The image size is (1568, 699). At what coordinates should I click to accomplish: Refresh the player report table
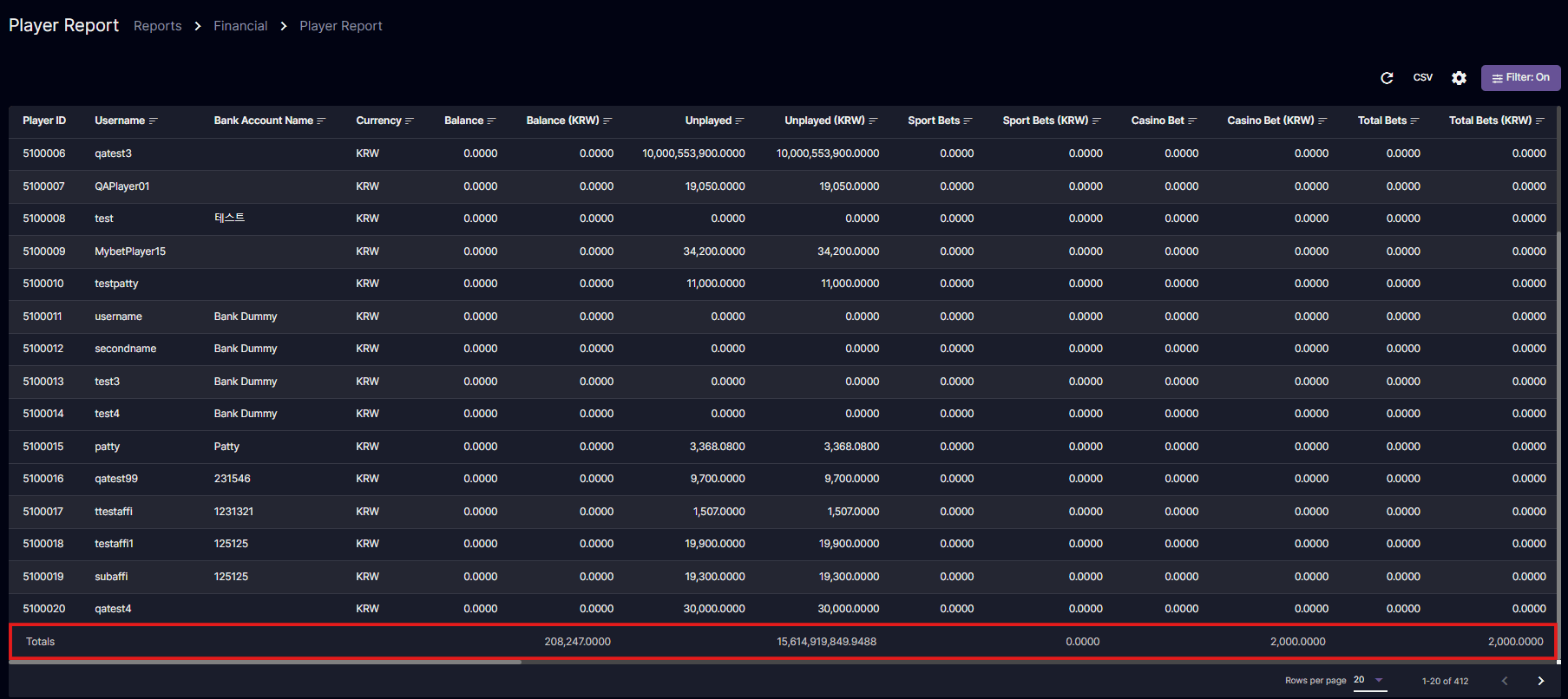1387,78
